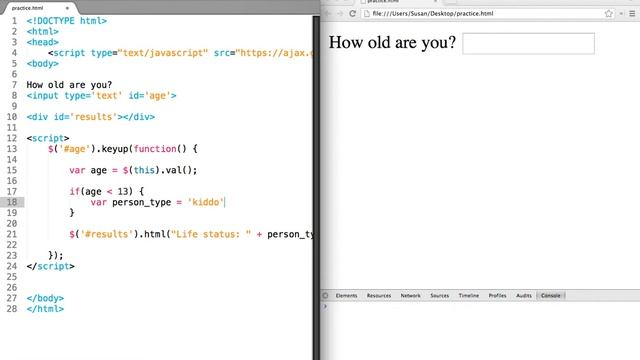Open the Elements tab in DevTools
Viewport: 640px width, 360px height.
coord(347,296)
